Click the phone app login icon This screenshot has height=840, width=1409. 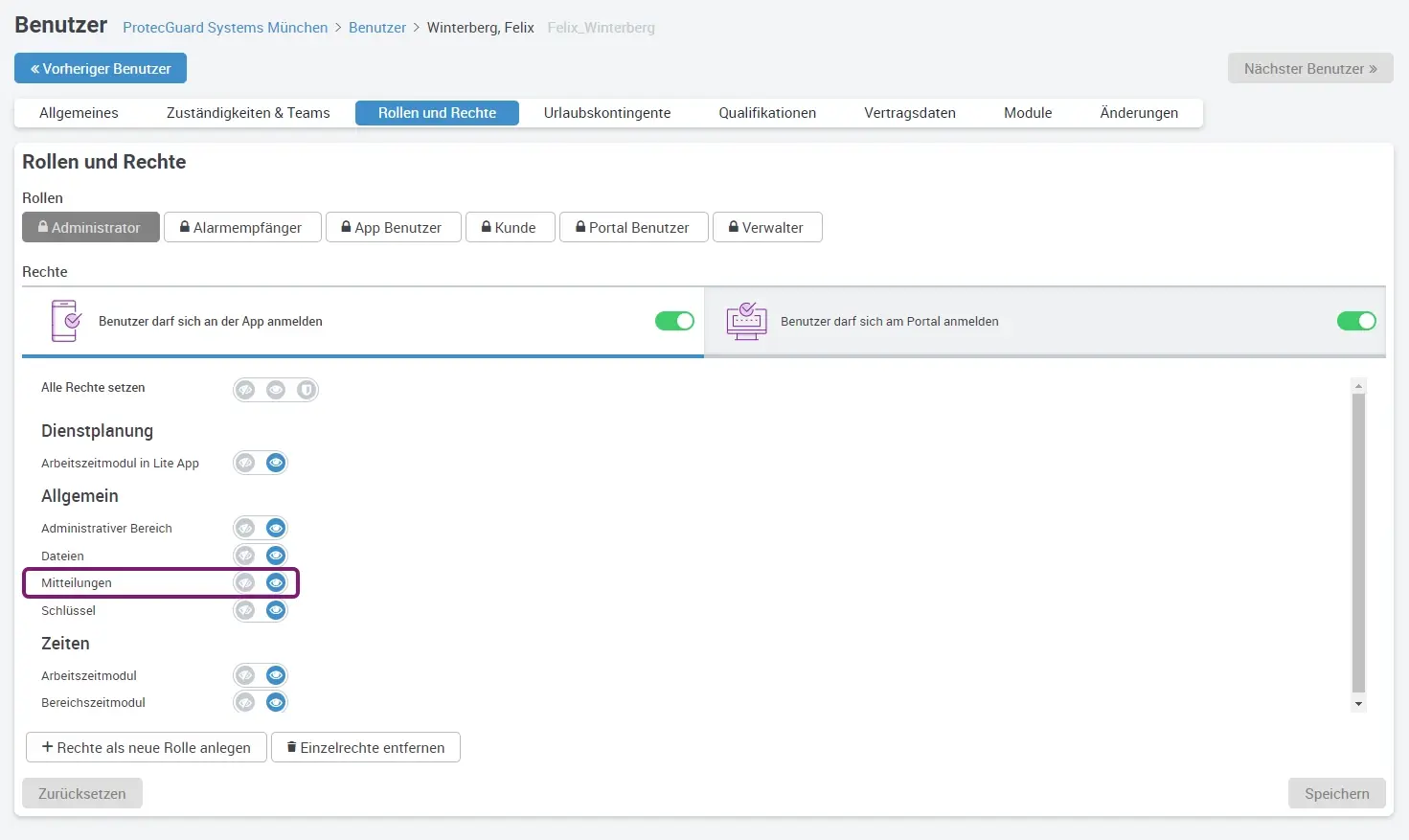65,321
